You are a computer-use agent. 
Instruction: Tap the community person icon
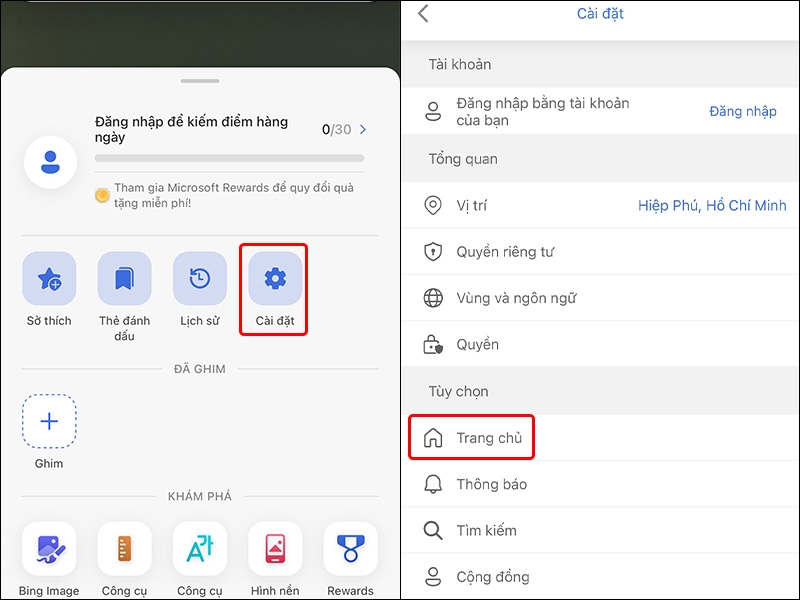(433, 577)
